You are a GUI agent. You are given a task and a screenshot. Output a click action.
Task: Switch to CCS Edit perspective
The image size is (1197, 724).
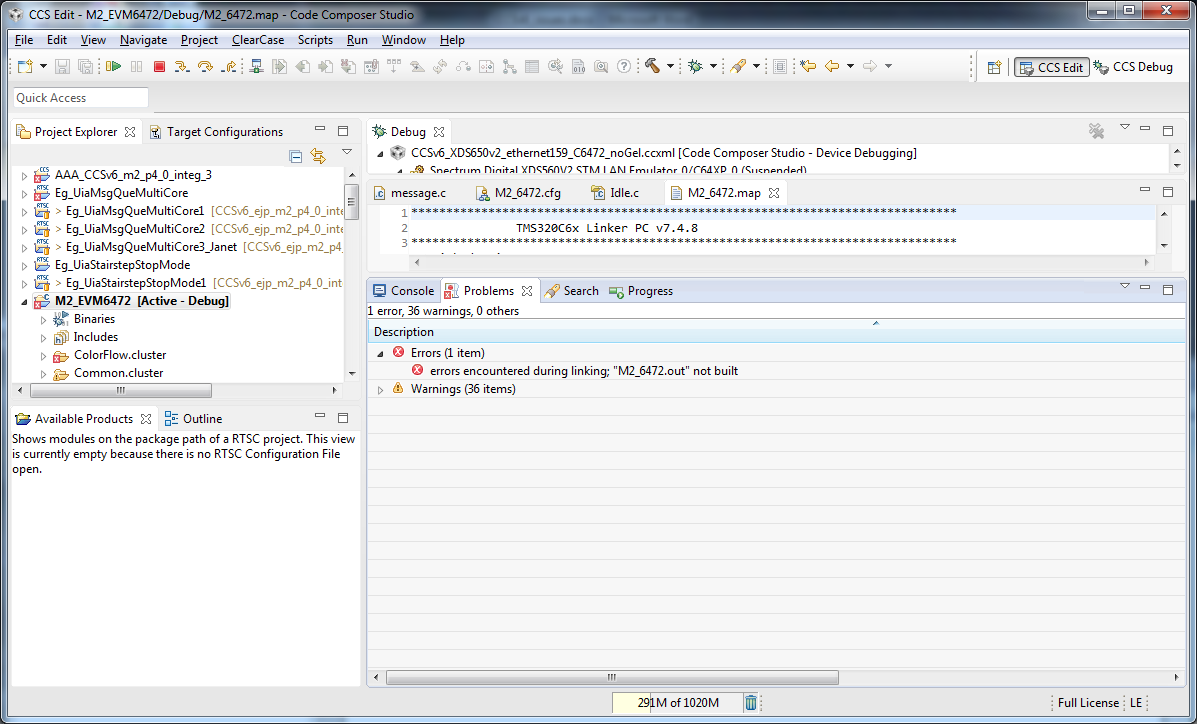coord(1051,67)
